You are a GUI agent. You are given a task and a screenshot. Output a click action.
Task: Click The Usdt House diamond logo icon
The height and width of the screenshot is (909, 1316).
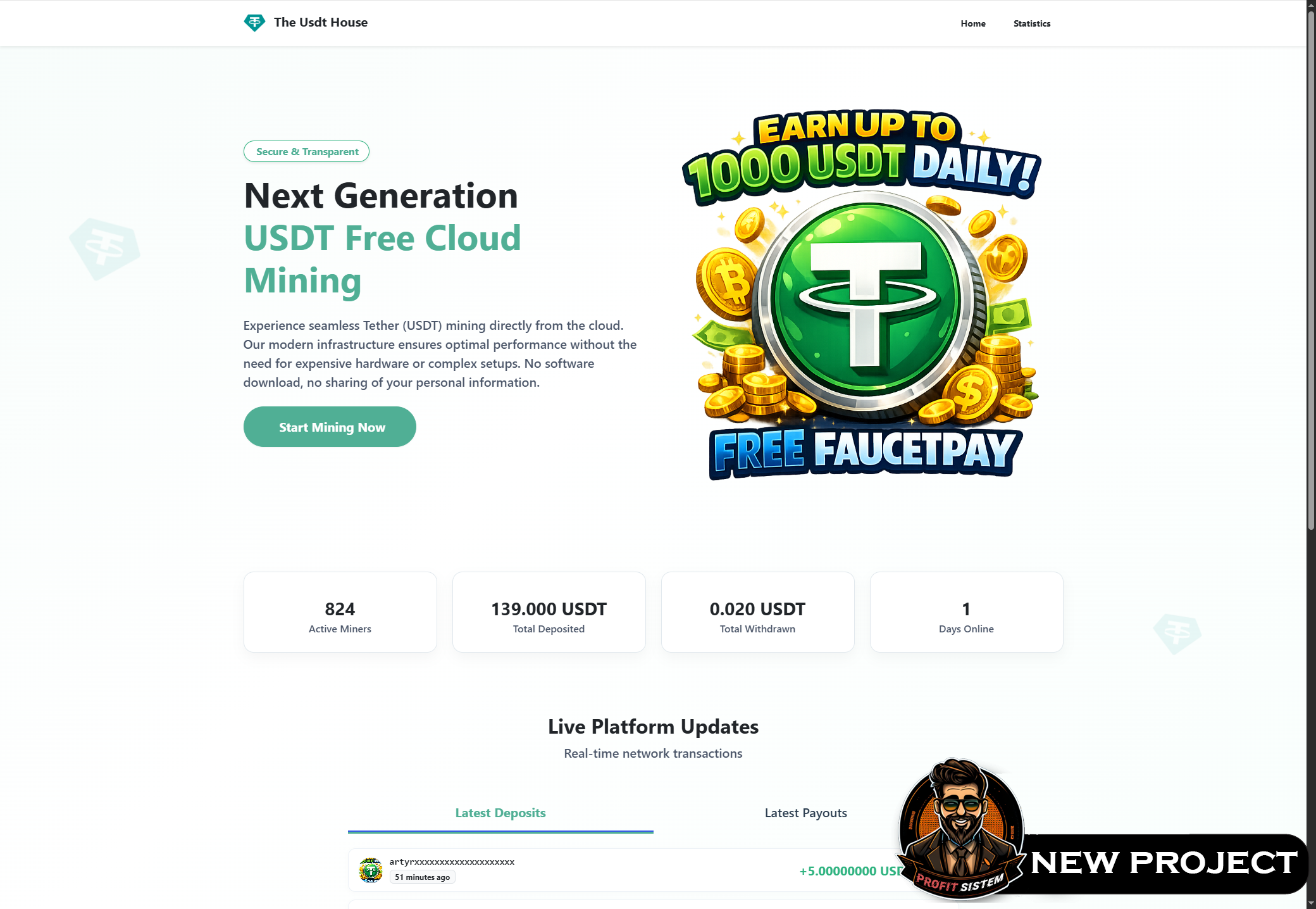(x=254, y=23)
